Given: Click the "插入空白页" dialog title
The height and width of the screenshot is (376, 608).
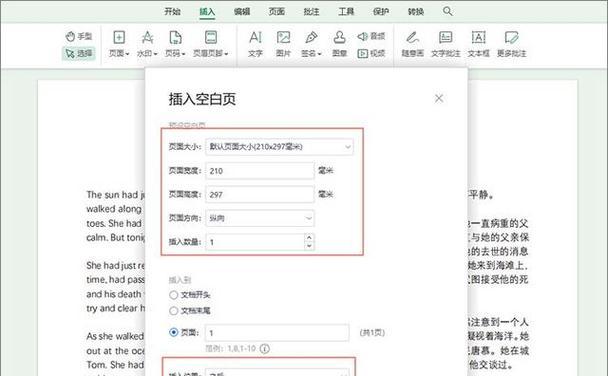Looking at the screenshot, I should [x=202, y=99].
